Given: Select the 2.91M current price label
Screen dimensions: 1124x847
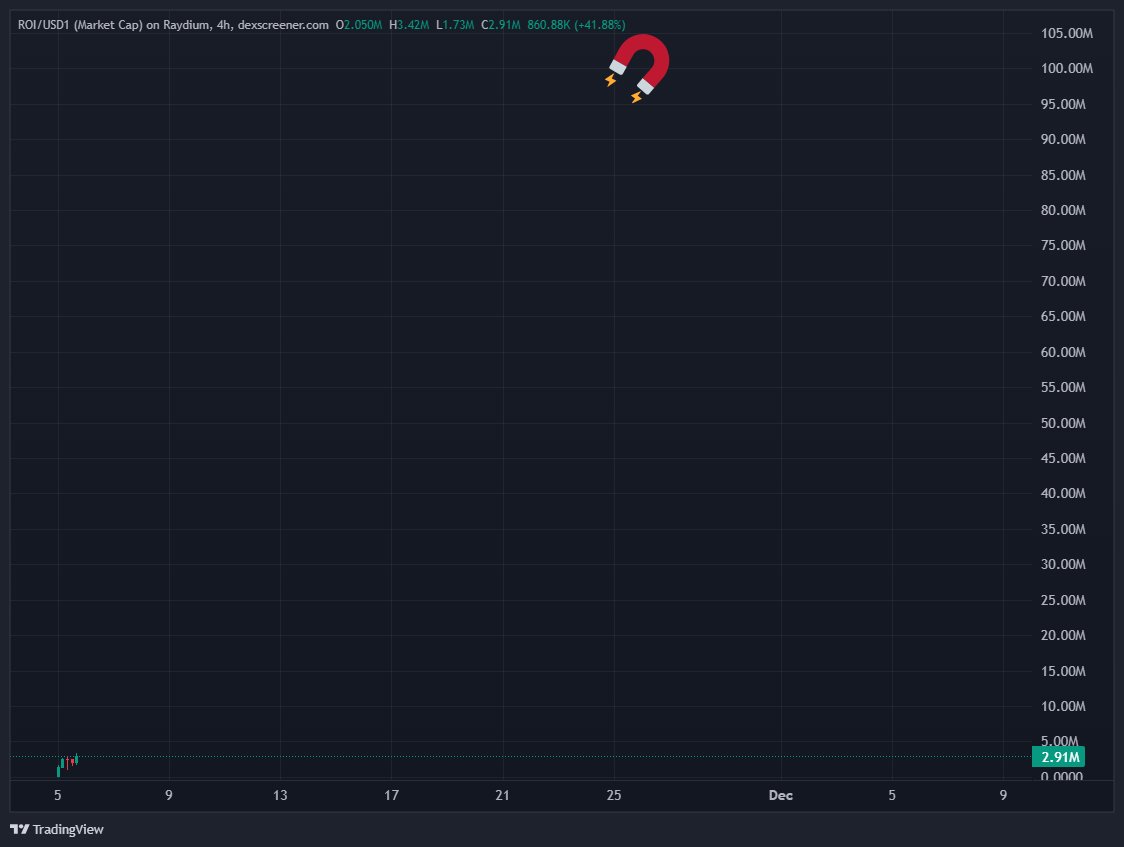Looking at the screenshot, I should coord(1058,757).
